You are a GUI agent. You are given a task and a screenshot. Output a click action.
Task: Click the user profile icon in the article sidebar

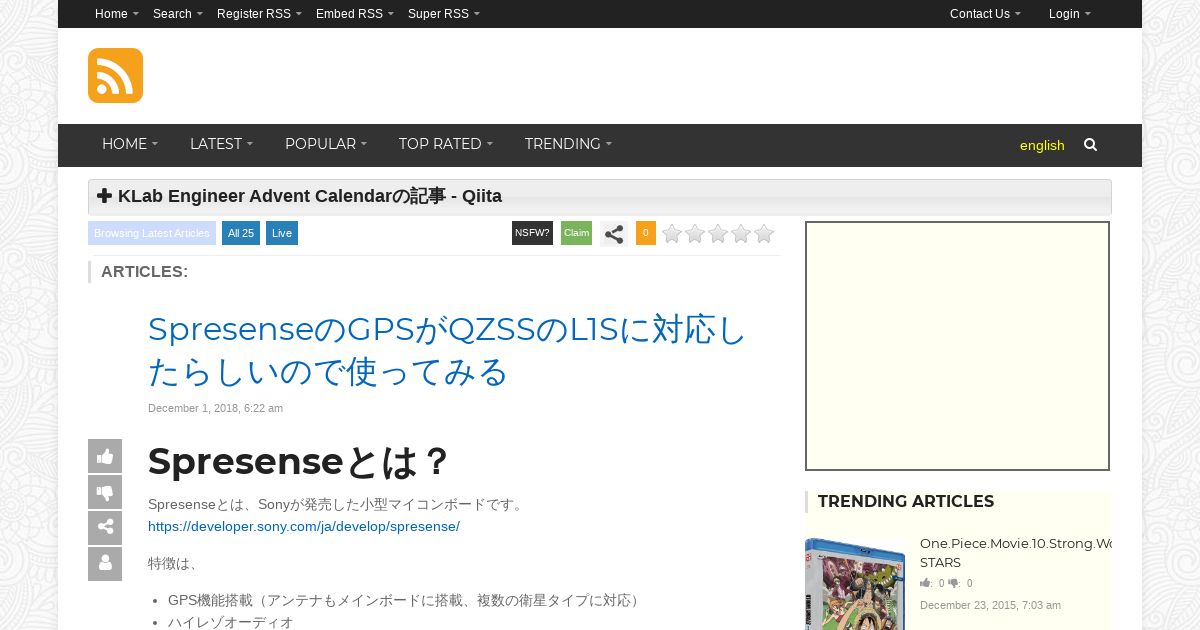point(105,564)
